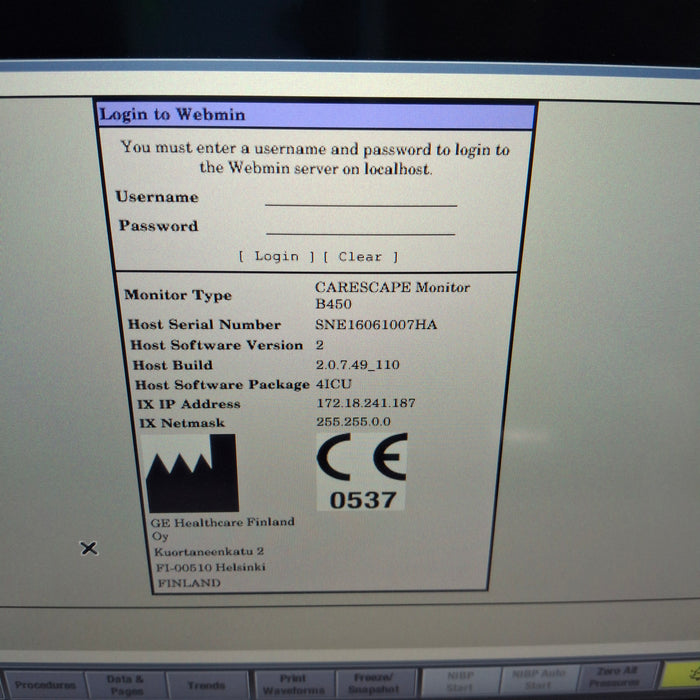Click the 4ICU software package value
The height and width of the screenshot is (700, 700).
[x=333, y=384]
